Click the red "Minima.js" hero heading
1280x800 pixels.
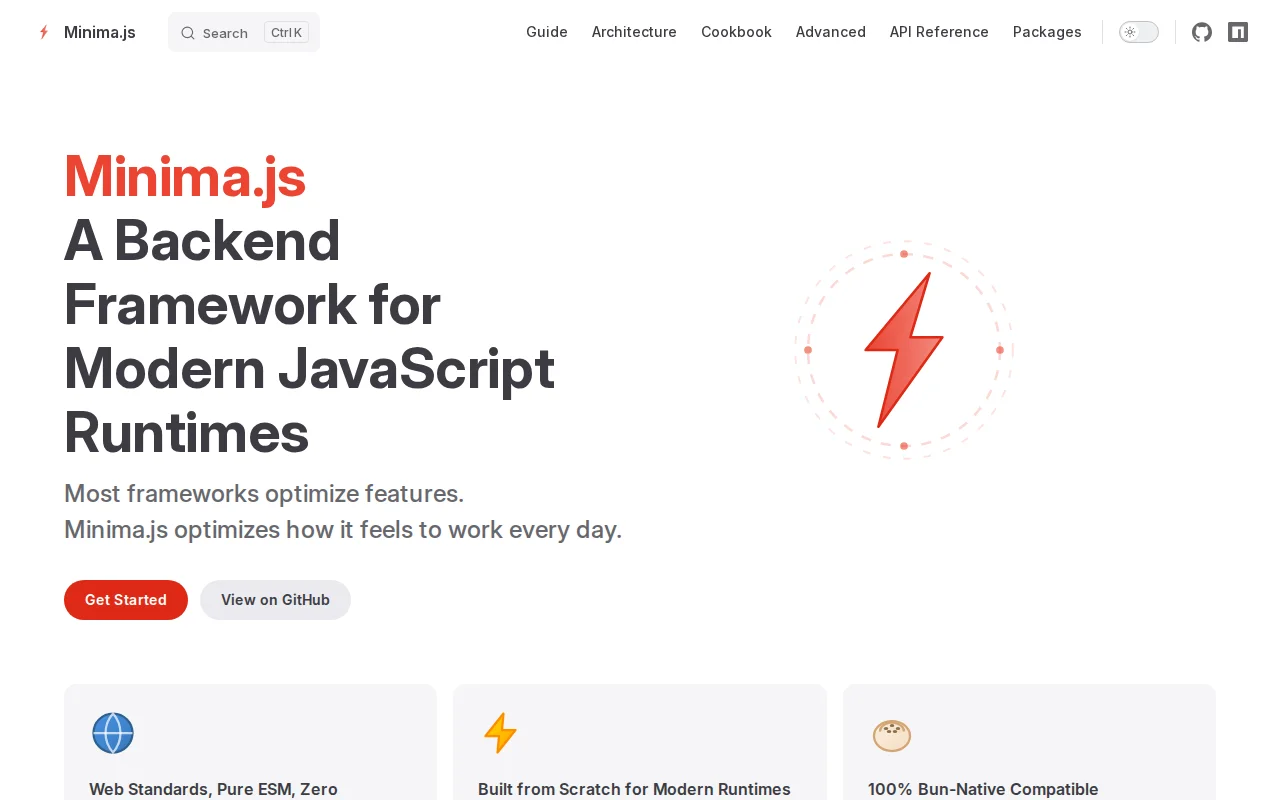point(185,177)
